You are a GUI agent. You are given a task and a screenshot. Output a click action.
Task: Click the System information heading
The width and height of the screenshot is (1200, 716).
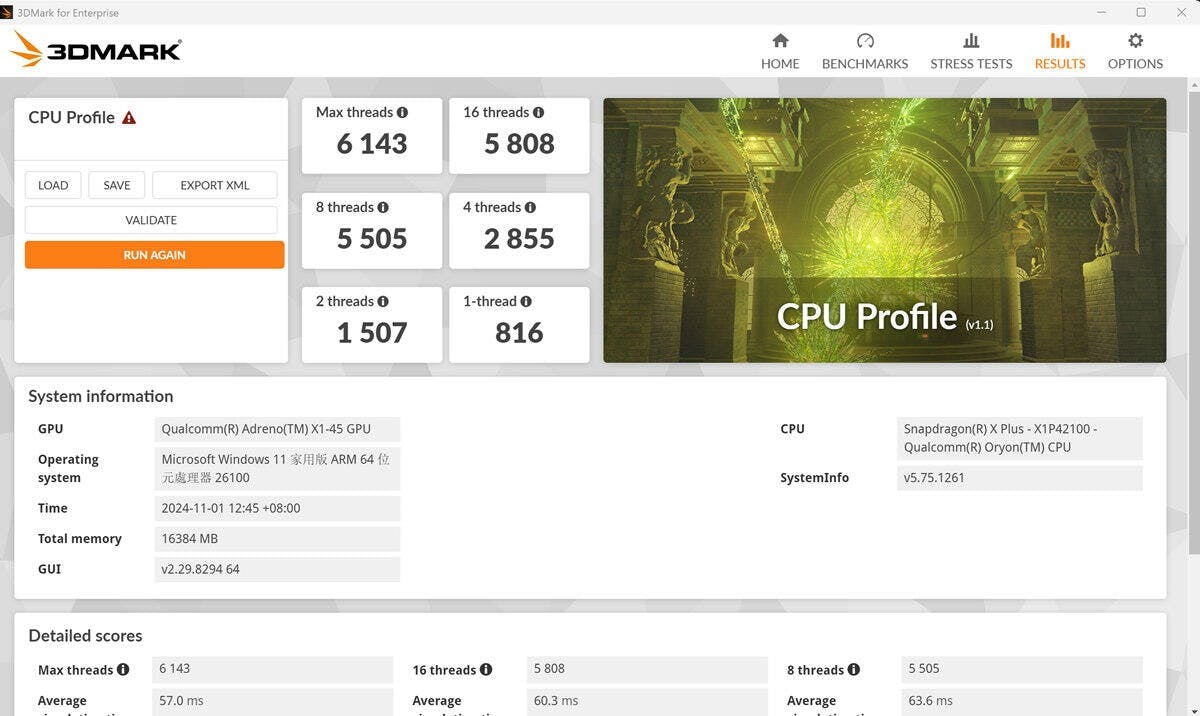(101, 396)
